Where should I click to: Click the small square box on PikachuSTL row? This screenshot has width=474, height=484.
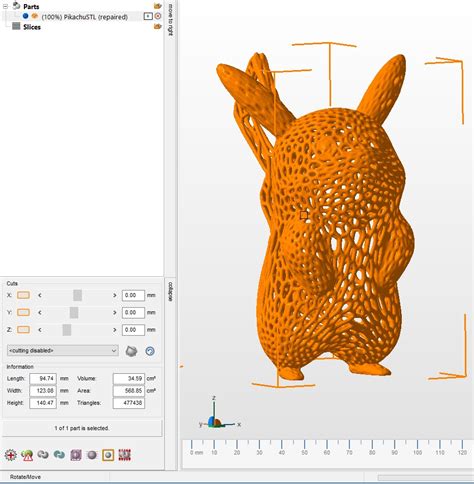click(x=148, y=16)
